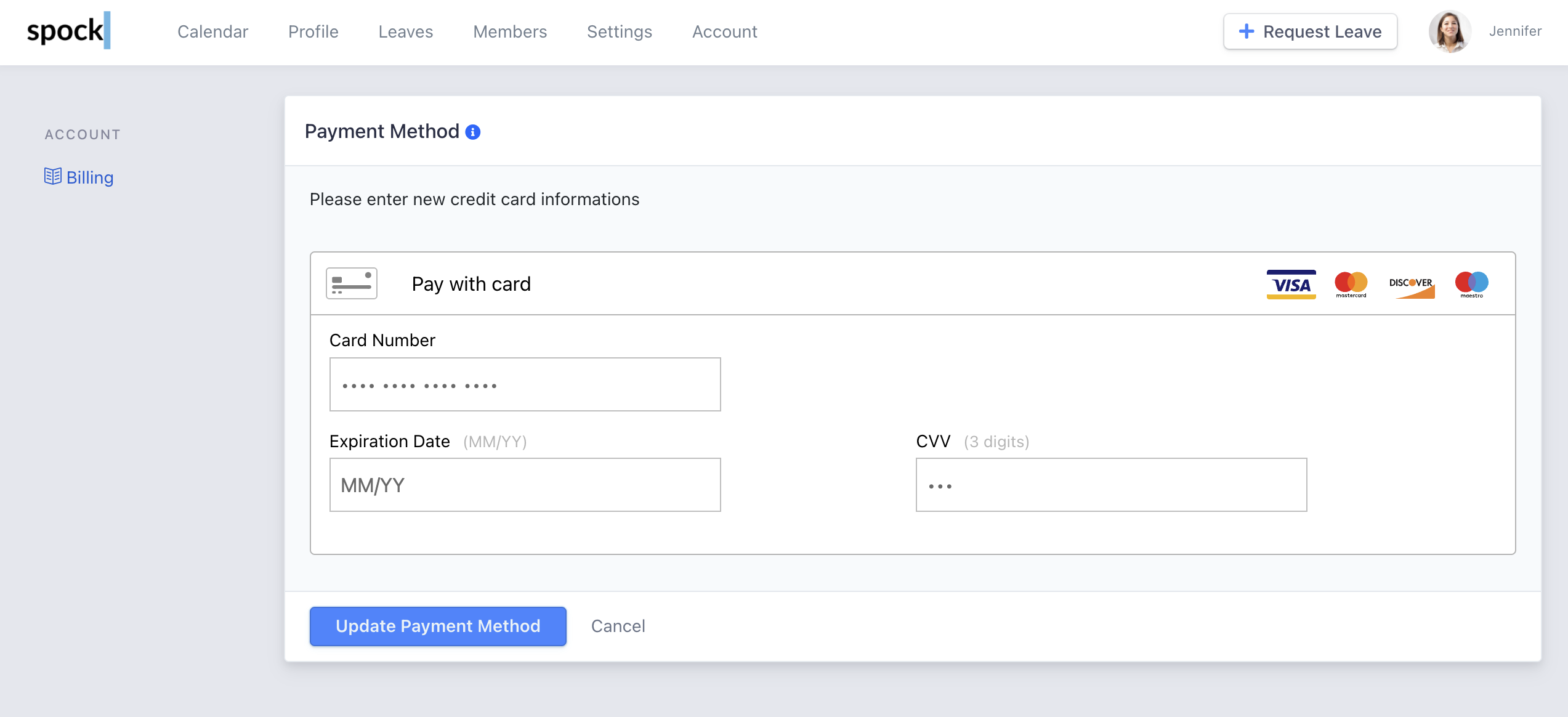
Task: Click the Expiration Date MM/YY field
Action: (x=525, y=485)
